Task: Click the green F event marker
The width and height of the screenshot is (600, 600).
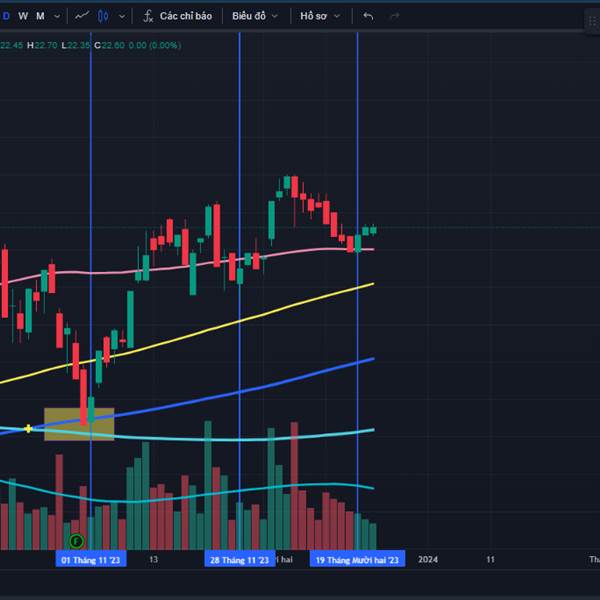Action: (77, 541)
